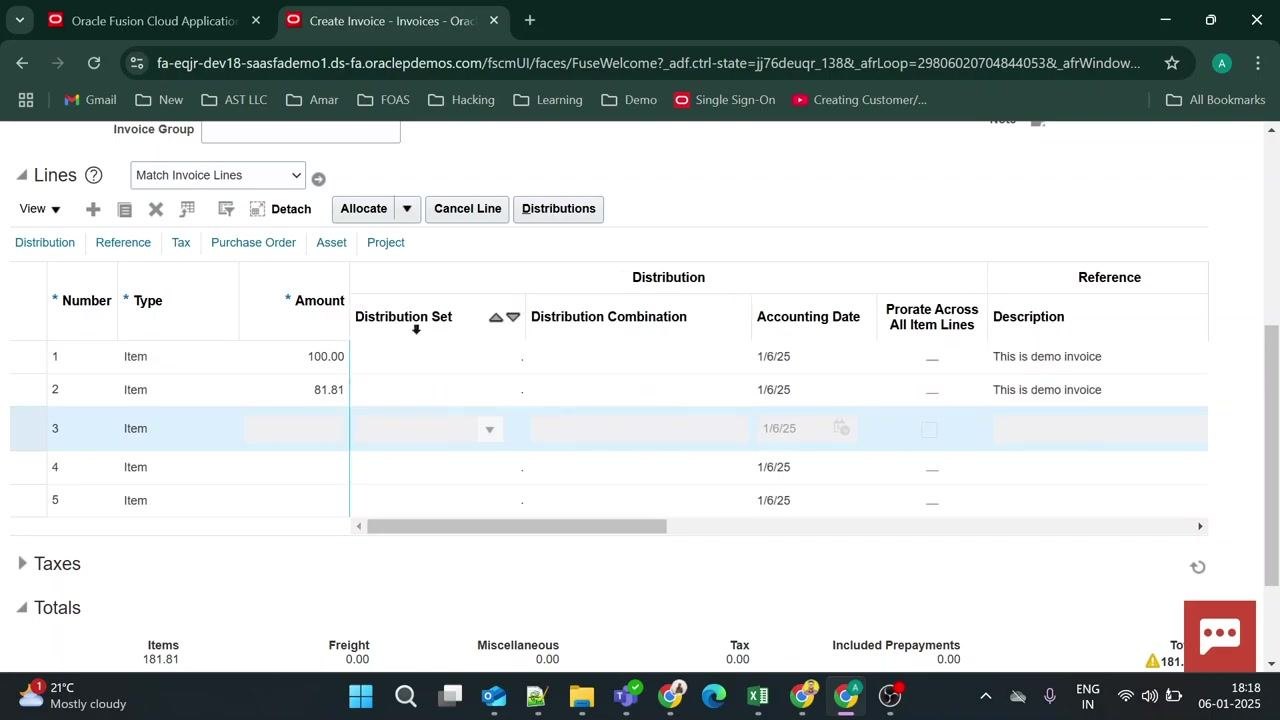Click amount 81.81 in row 2
The height and width of the screenshot is (720, 1280).
(329, 390)
